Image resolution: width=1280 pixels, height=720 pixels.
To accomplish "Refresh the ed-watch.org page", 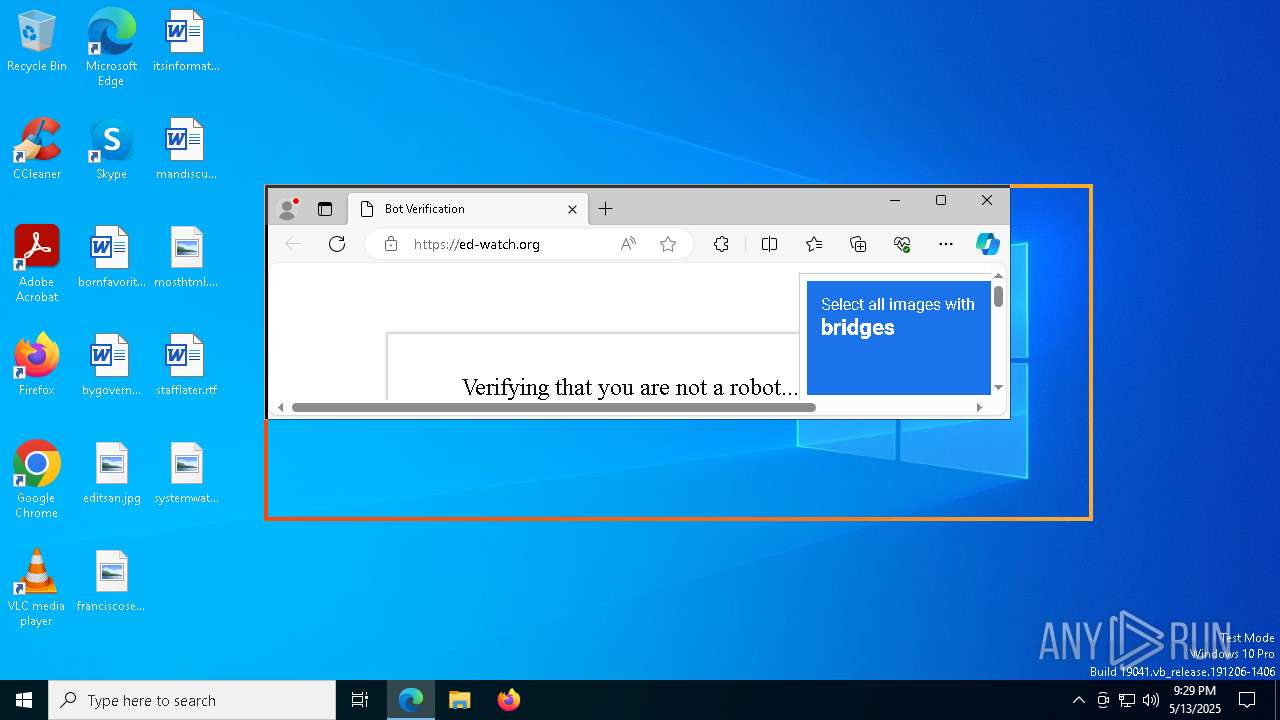I will pos(337,244).
